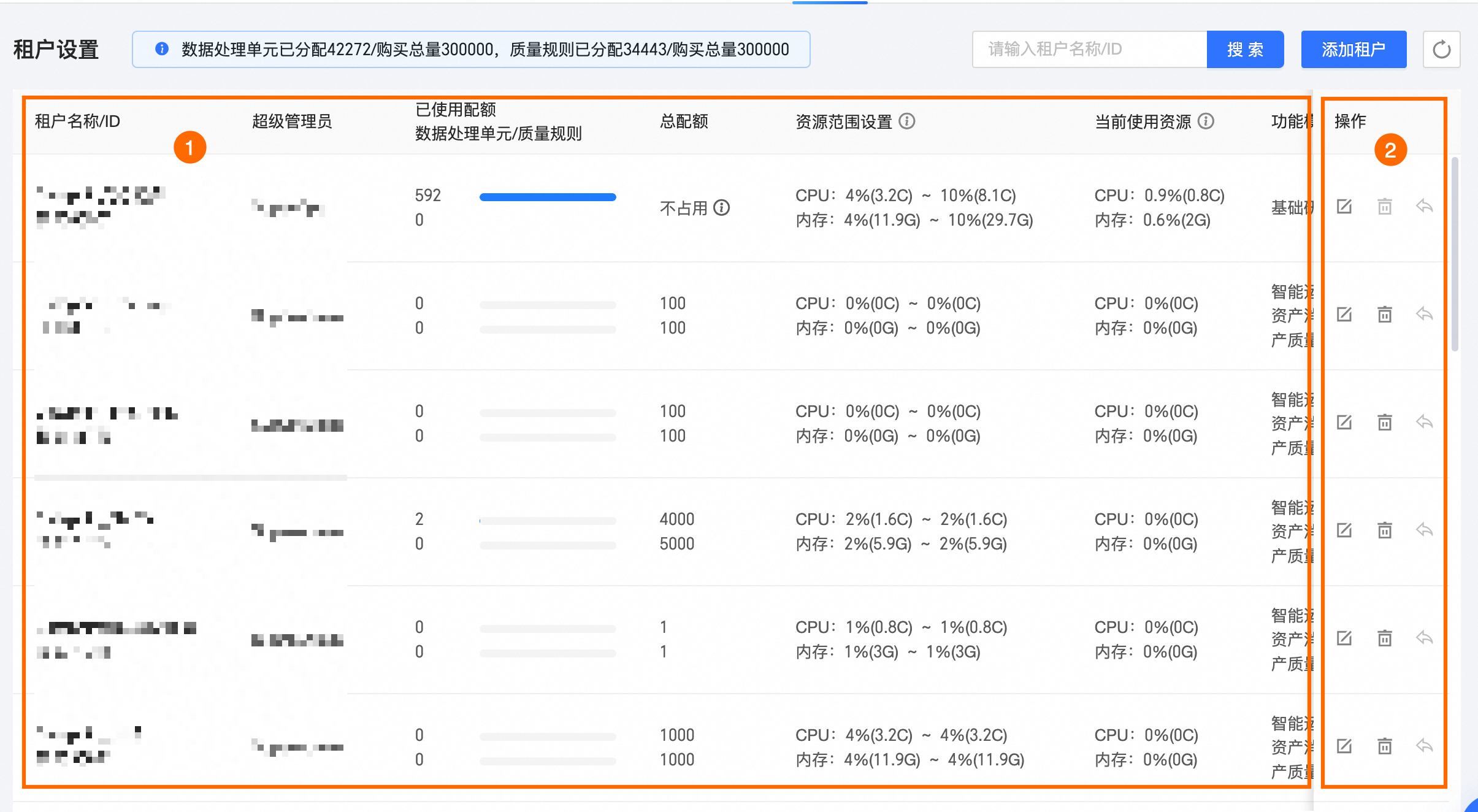Screen dimensions: 1478x812
Task: Click the 操作 column header
Action: (1350, 121)
